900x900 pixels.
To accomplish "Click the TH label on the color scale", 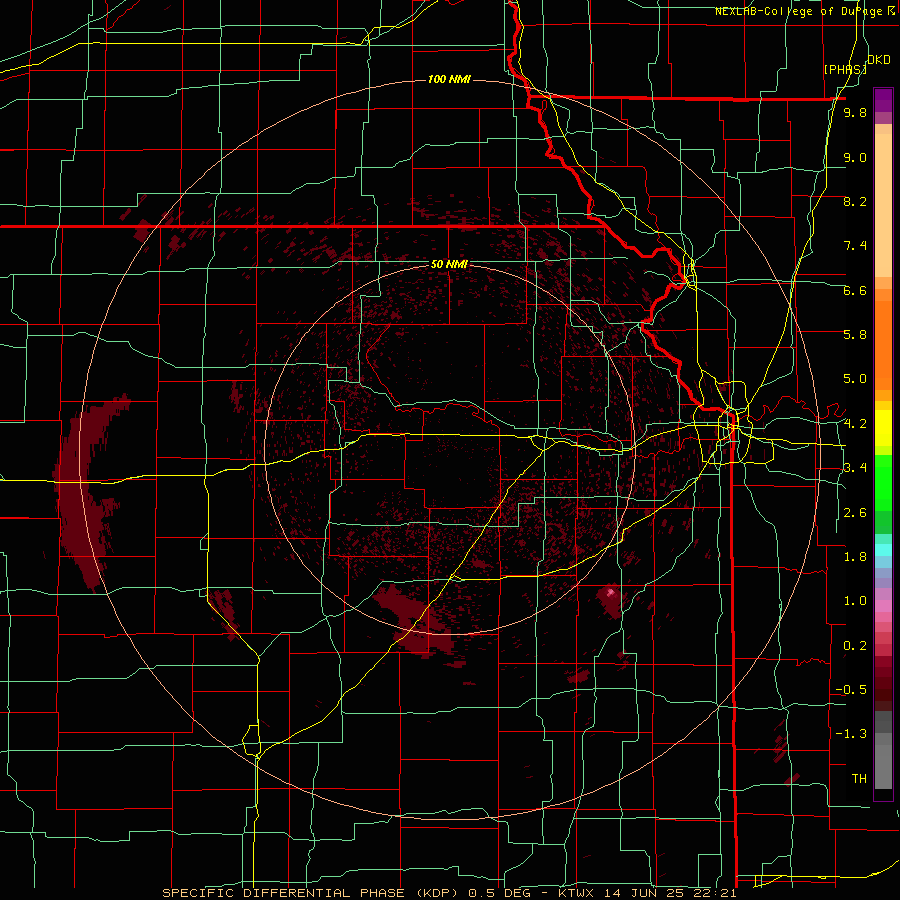I will click(859, 778).
